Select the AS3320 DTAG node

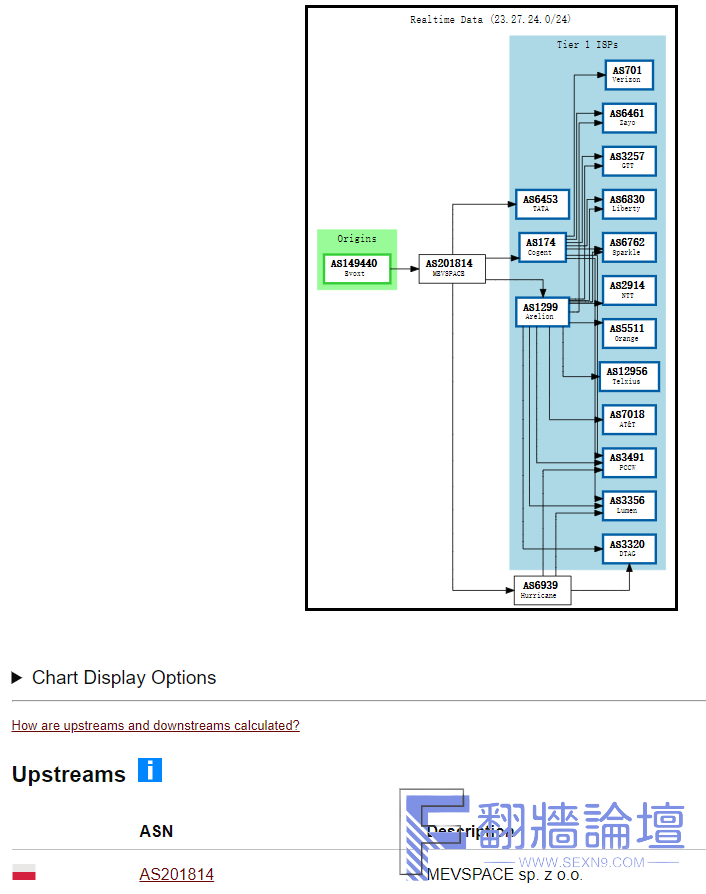tap(629, 548)
